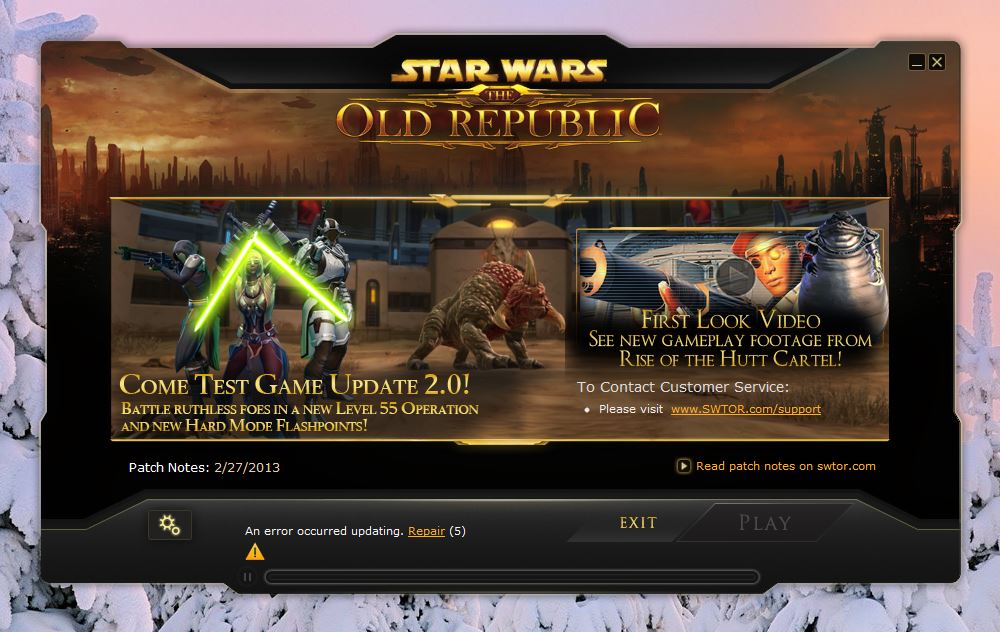This screenshot has width=1000, height=632.
Task: Click the arrow icon beside Read patch notes
Action: 683,466
